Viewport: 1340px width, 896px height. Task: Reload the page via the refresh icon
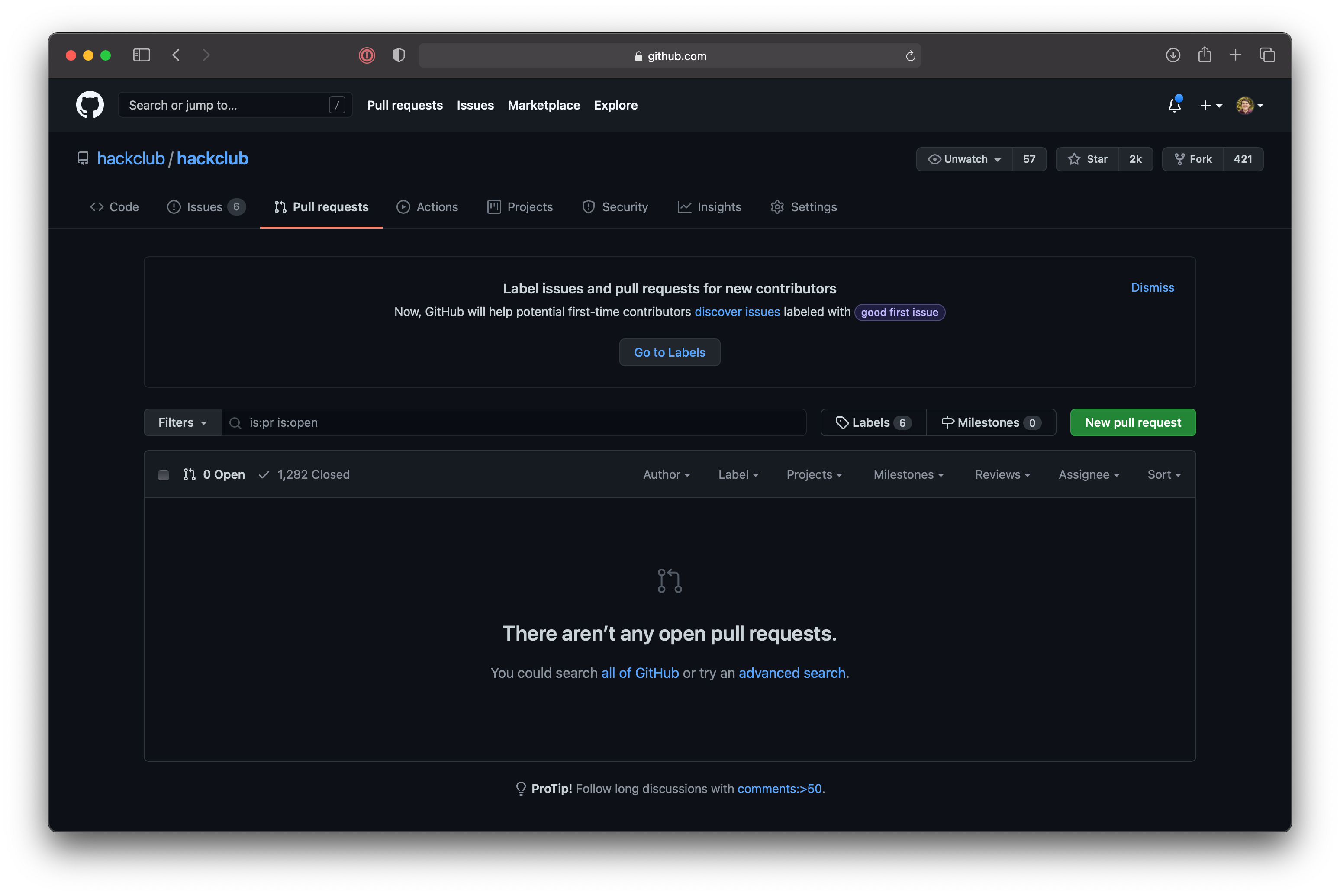[910, 56]
